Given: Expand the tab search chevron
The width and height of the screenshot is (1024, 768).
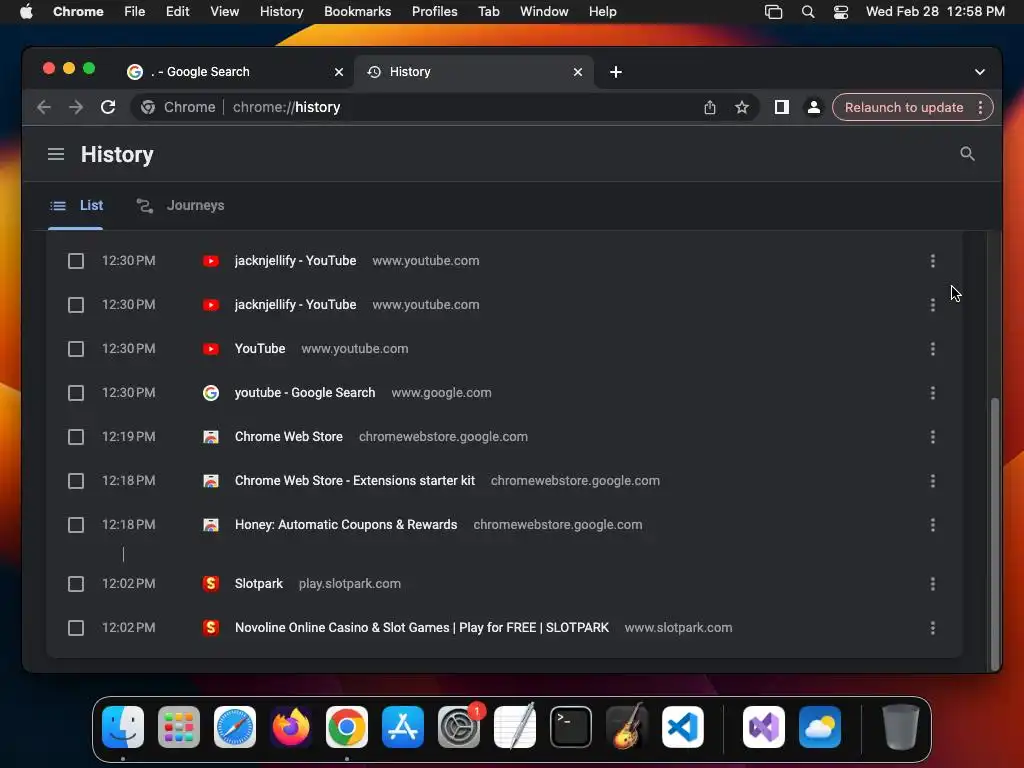Looking at the screenshot, I should pos(980,72).
